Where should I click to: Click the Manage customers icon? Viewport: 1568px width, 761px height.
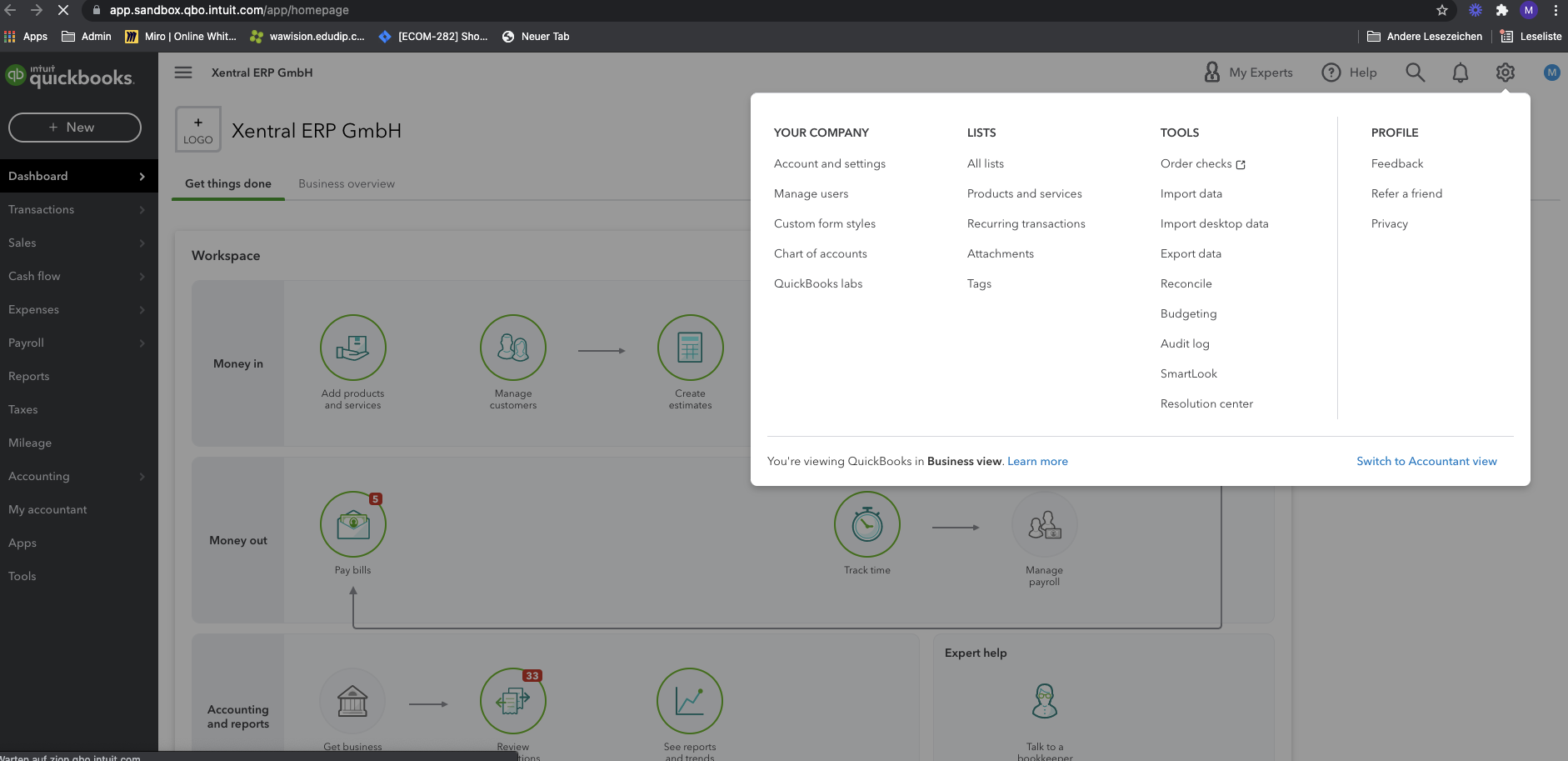(513, 348)
